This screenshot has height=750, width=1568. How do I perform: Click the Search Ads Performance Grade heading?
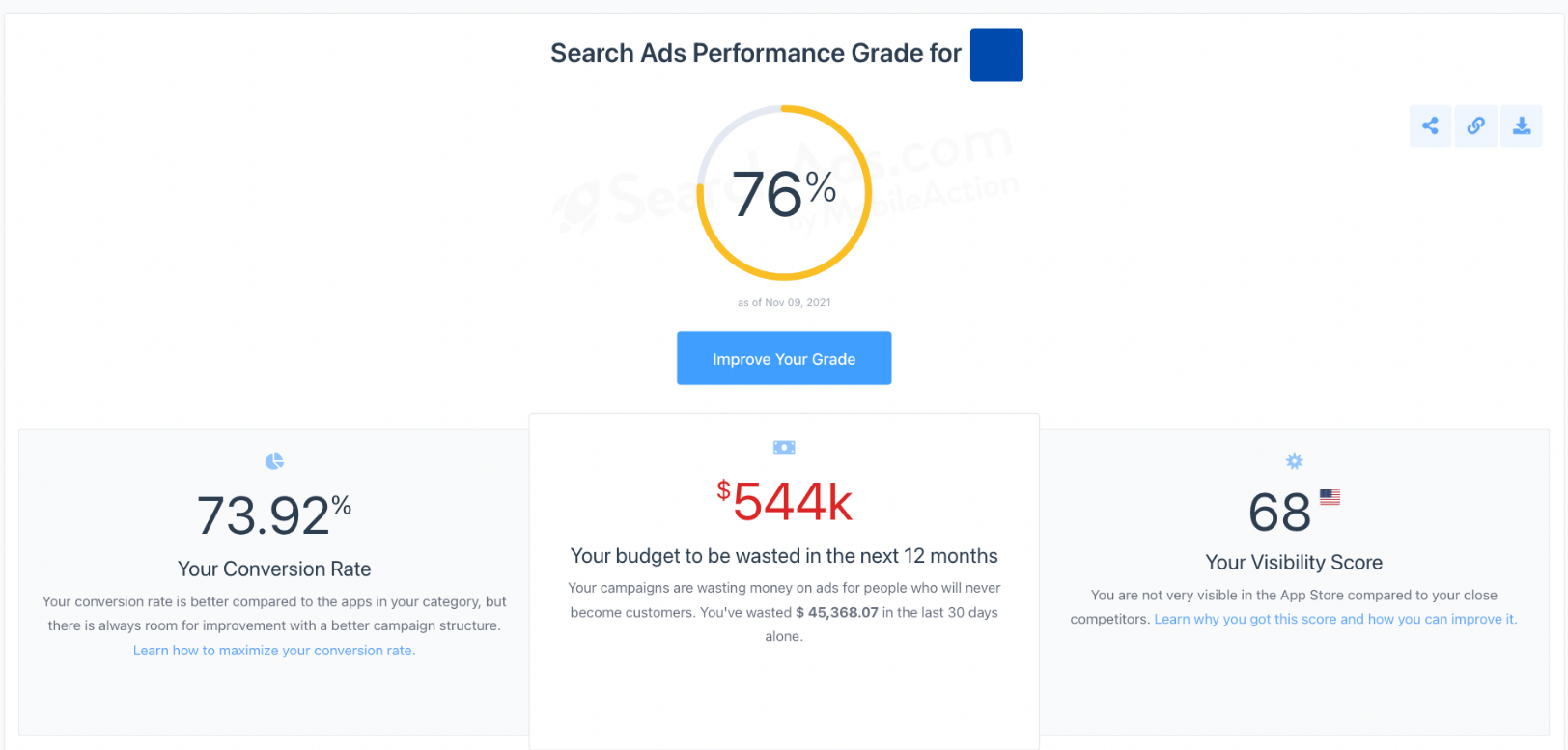point(756,53)
